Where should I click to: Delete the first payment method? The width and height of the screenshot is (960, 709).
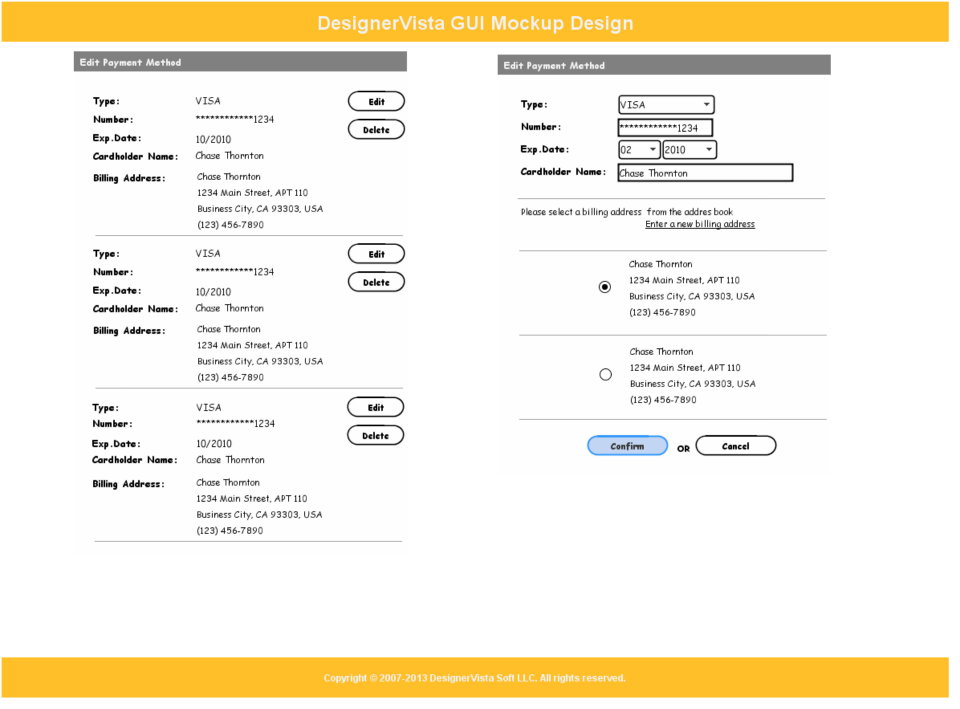point(376,130)
